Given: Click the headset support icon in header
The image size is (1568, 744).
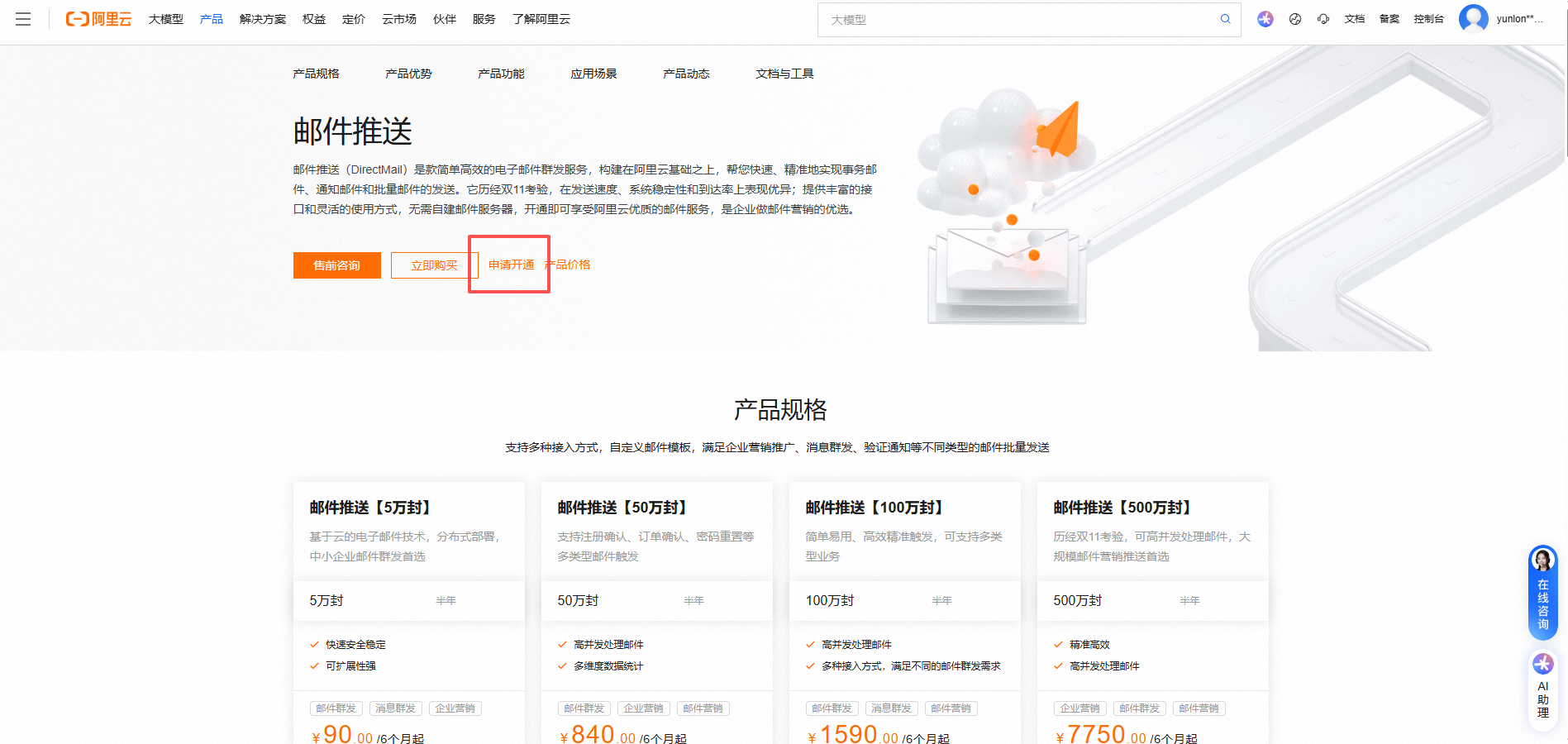Looking at the screenshot, I should 1323,19.
